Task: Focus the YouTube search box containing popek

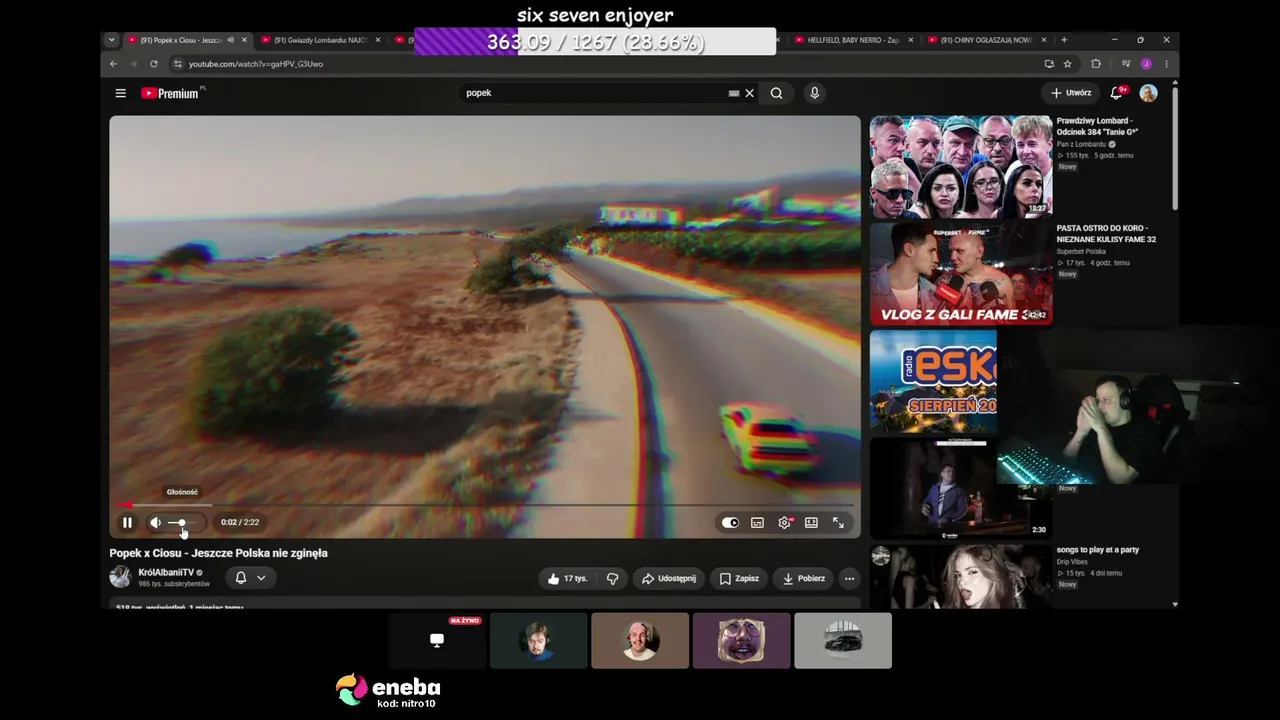Action: [595, 93]
